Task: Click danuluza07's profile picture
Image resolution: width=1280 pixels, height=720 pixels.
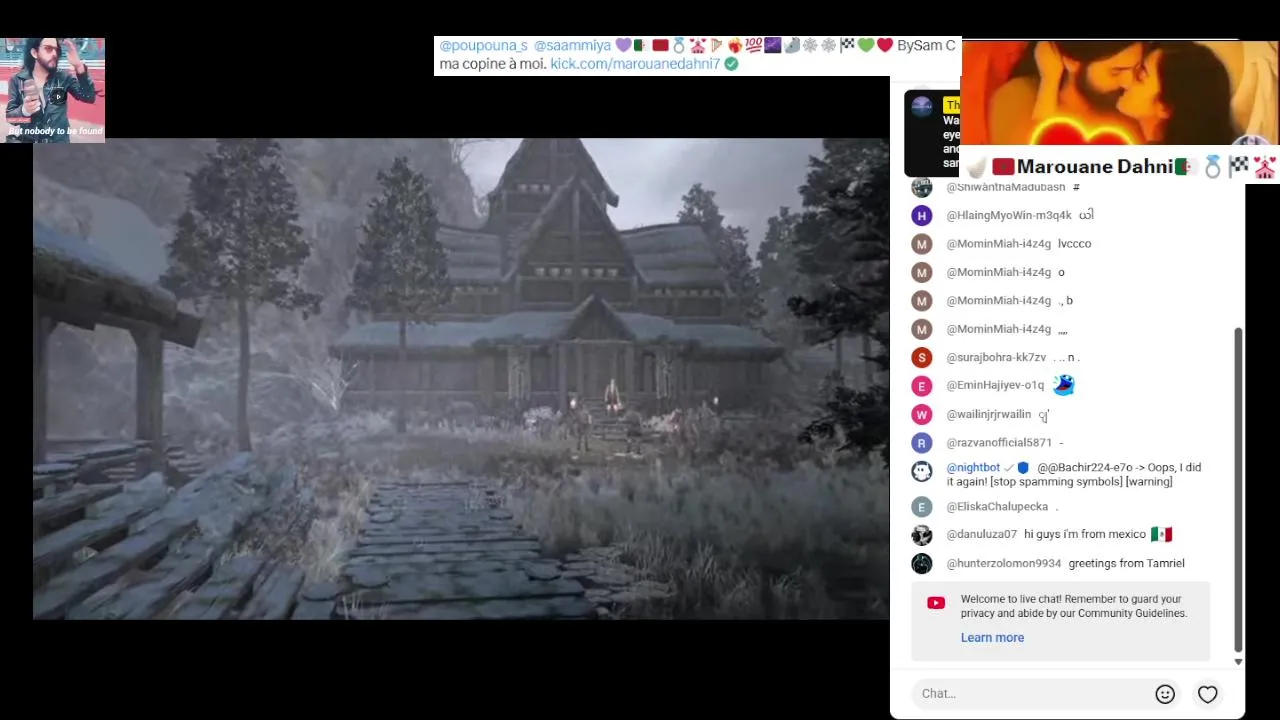Action: pos(922,535)
